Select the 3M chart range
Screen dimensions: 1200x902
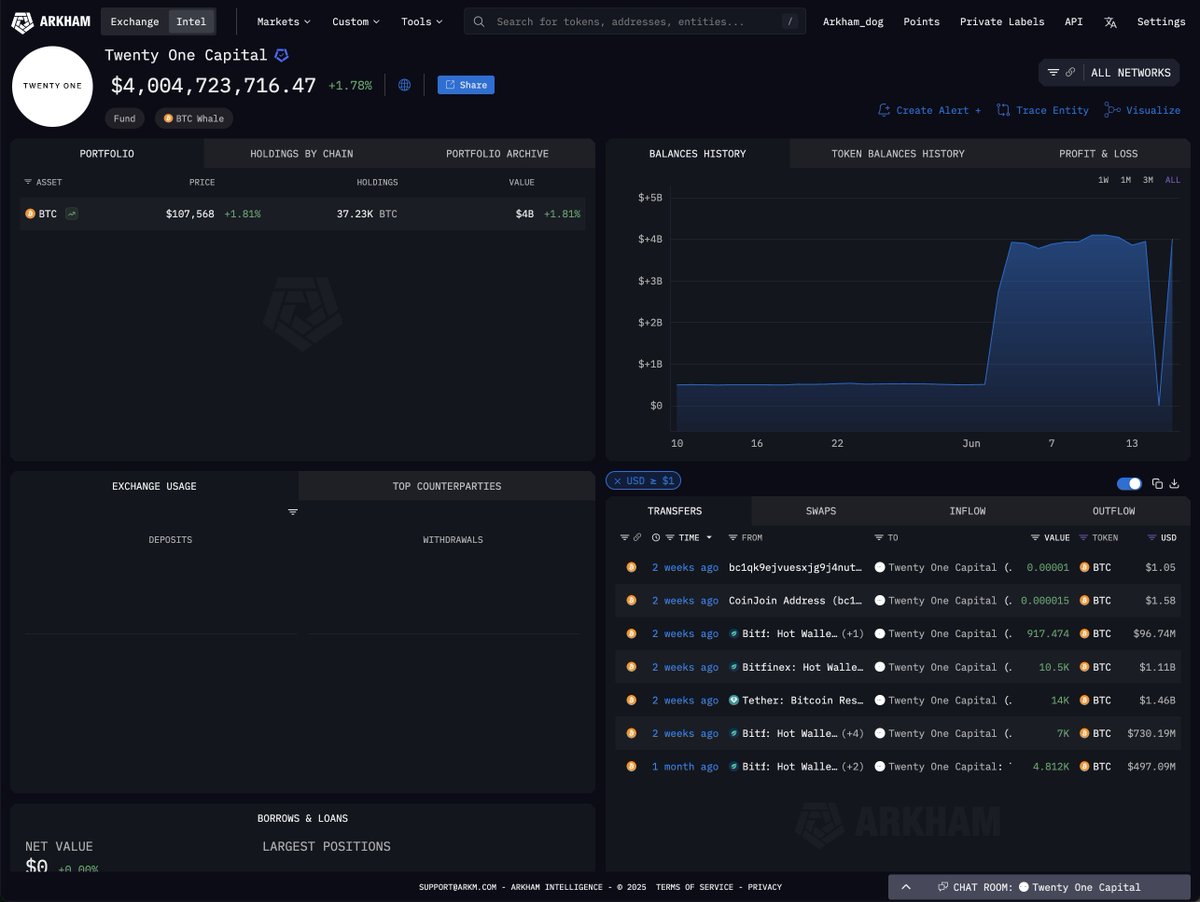click(1148, 180)
